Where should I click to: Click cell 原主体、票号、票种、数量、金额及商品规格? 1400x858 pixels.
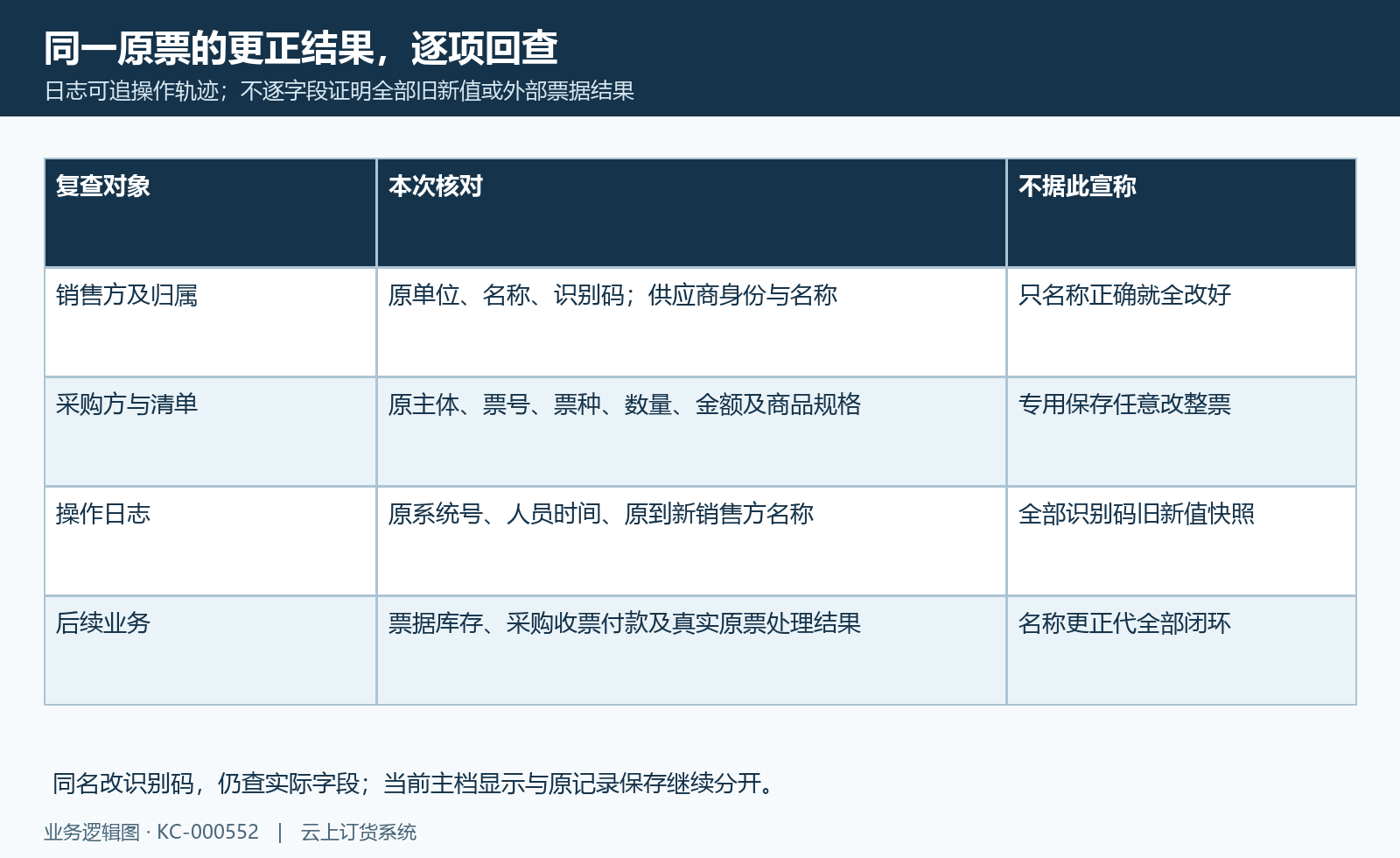click(691, 432)
